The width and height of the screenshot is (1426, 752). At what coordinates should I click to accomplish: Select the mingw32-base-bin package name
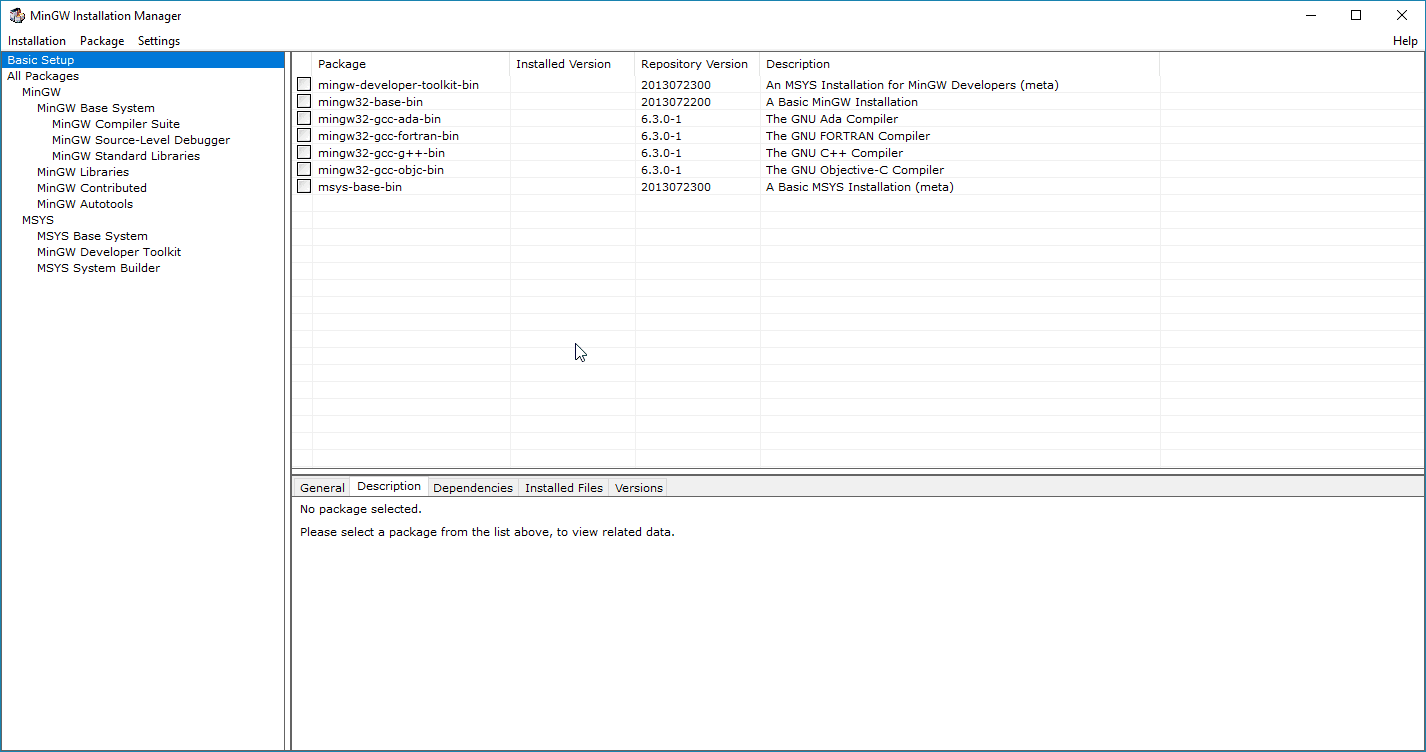pos(370,102)
